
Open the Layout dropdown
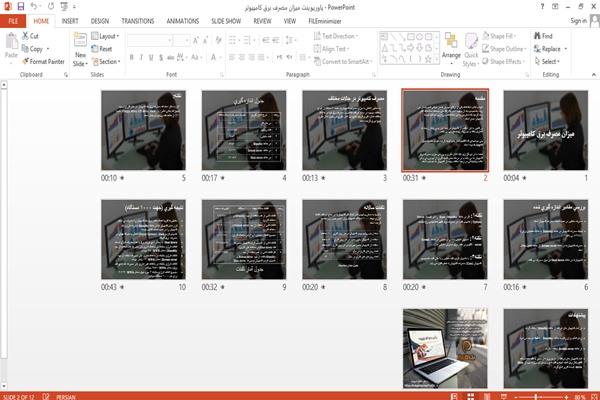click(x=105, y=36)
